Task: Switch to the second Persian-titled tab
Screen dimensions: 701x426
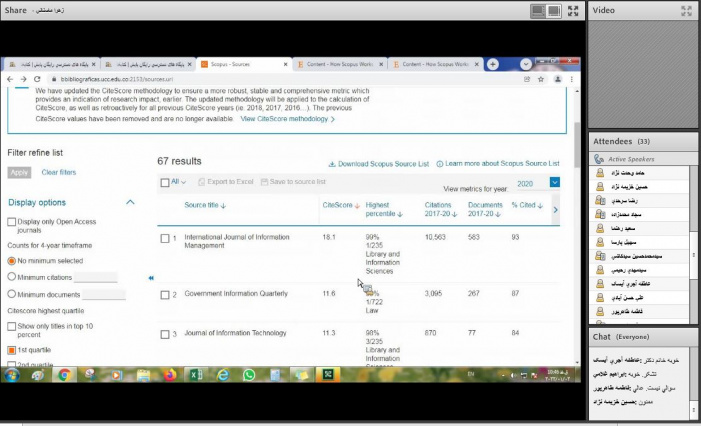Action: [148, 64]
